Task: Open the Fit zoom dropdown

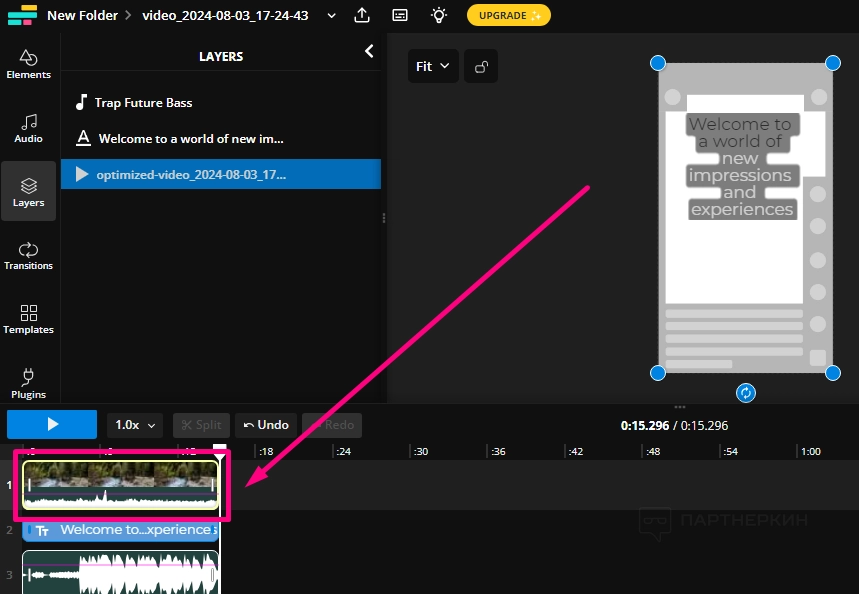Action: pyautogui.click(x=433, y=66)
